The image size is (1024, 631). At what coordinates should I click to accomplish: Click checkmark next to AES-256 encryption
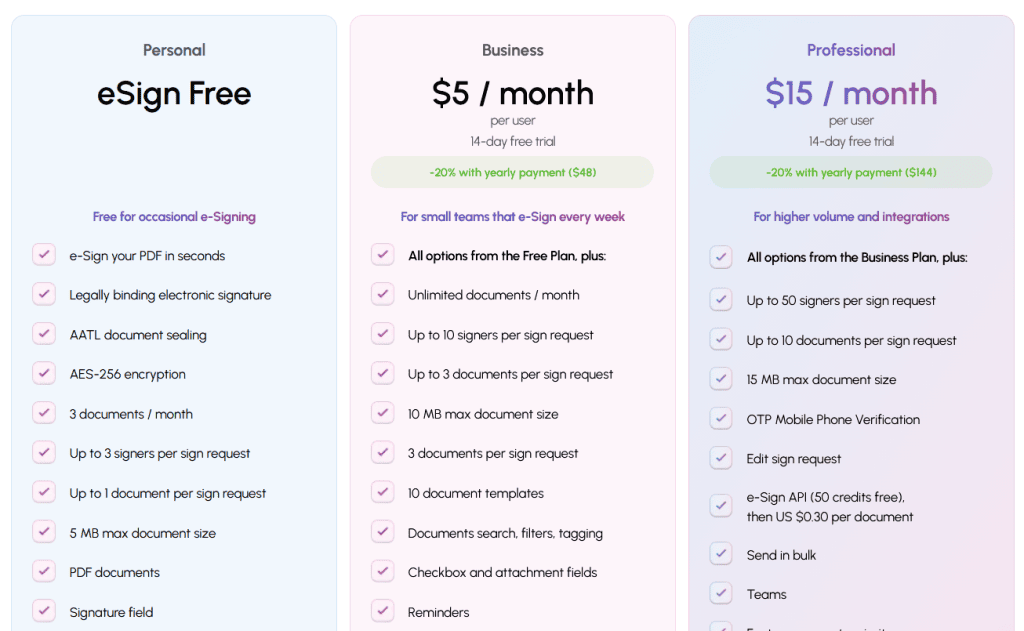(44, 374)
